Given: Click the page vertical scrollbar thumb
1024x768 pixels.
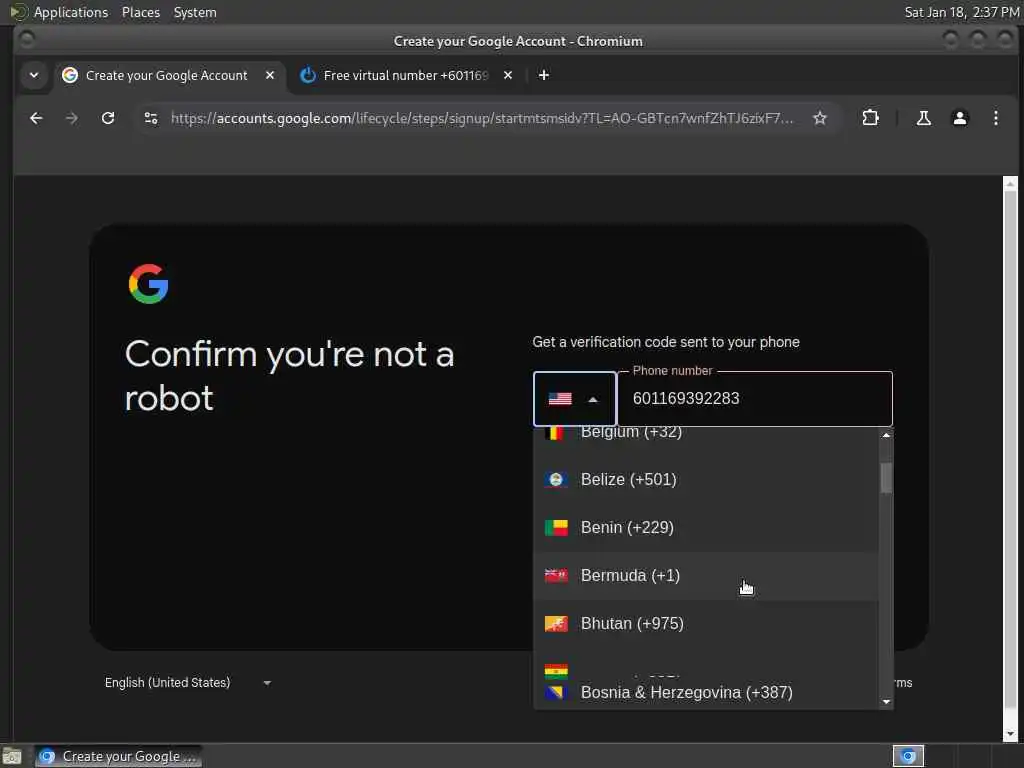Looking at the screenshot, I should point(1010,451).
